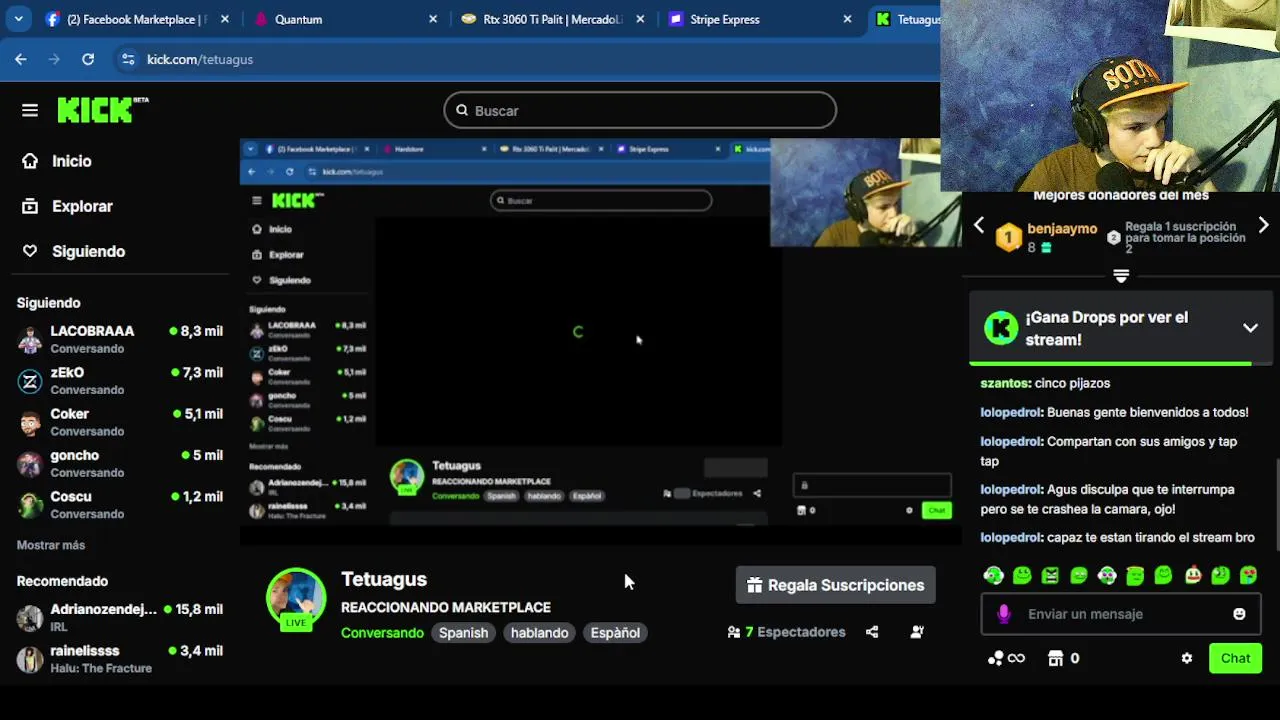Focus the Buscar search field
The height and width of the screenshot is (720, 1280).
(x=640, y=110)
